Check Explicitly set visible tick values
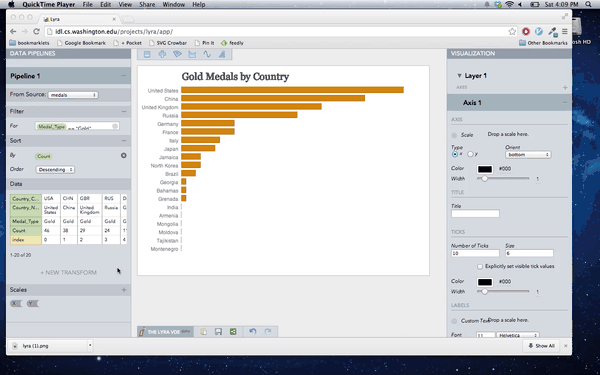Image resolution: width=600 pixels, height=375 pixels. (480, 266)
